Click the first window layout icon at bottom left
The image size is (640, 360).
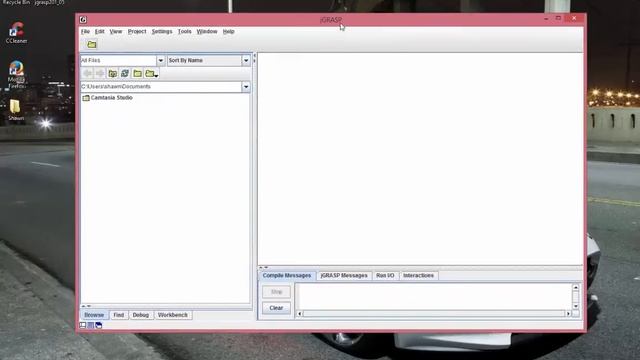[83, 325]
